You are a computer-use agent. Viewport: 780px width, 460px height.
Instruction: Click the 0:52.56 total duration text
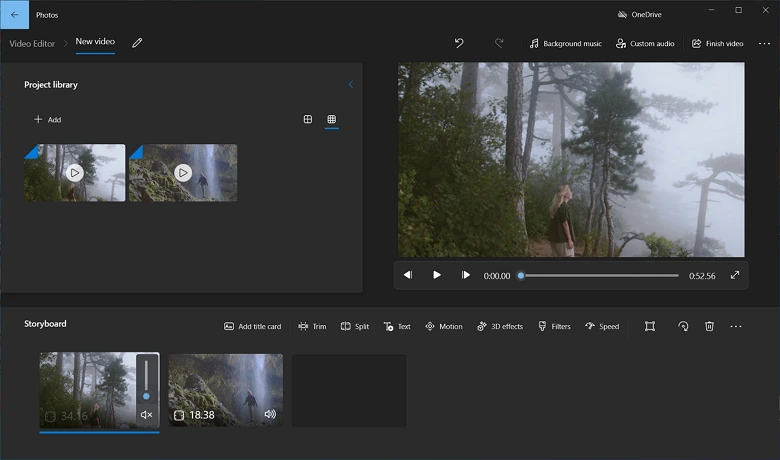pos(702,276)
